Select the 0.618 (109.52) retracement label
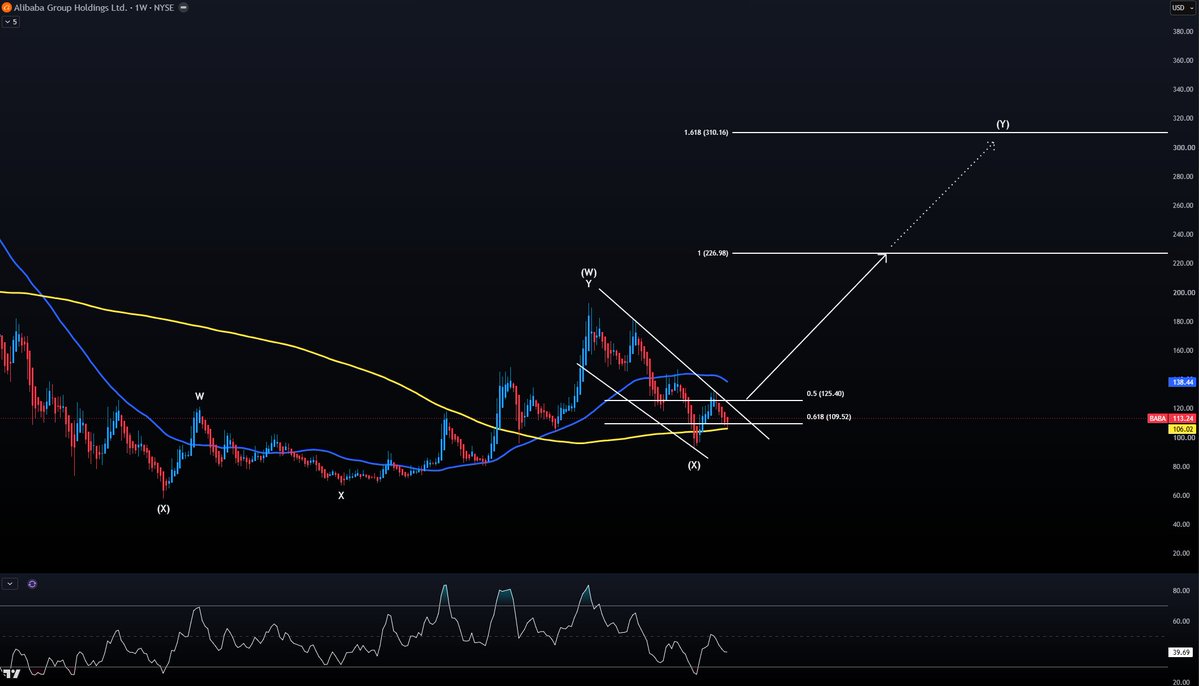Image resolution: width=1199 pixels, height=686 pixels. (828, 417)
